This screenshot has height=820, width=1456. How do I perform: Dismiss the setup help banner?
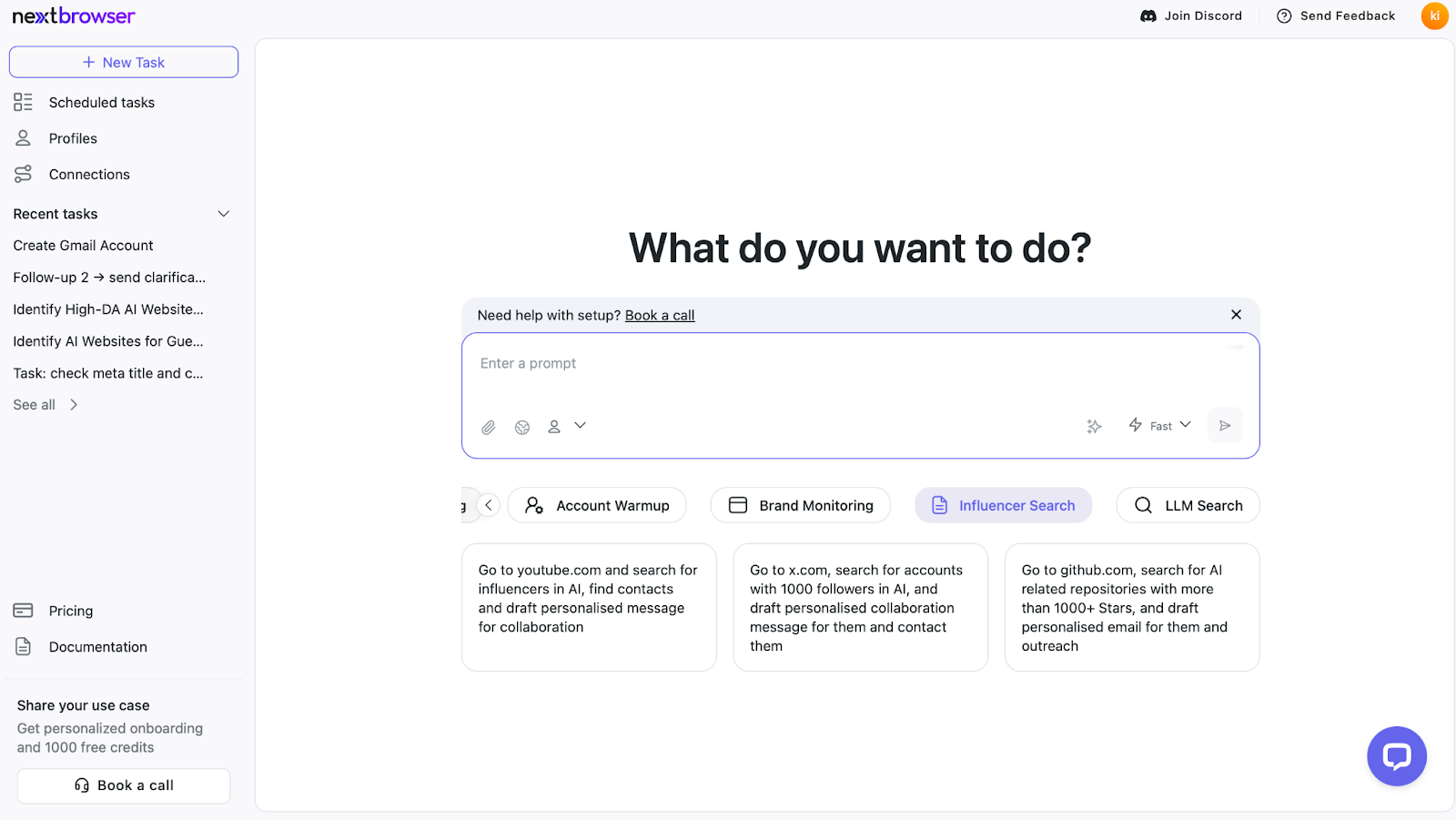click(x=1236, y=315)
